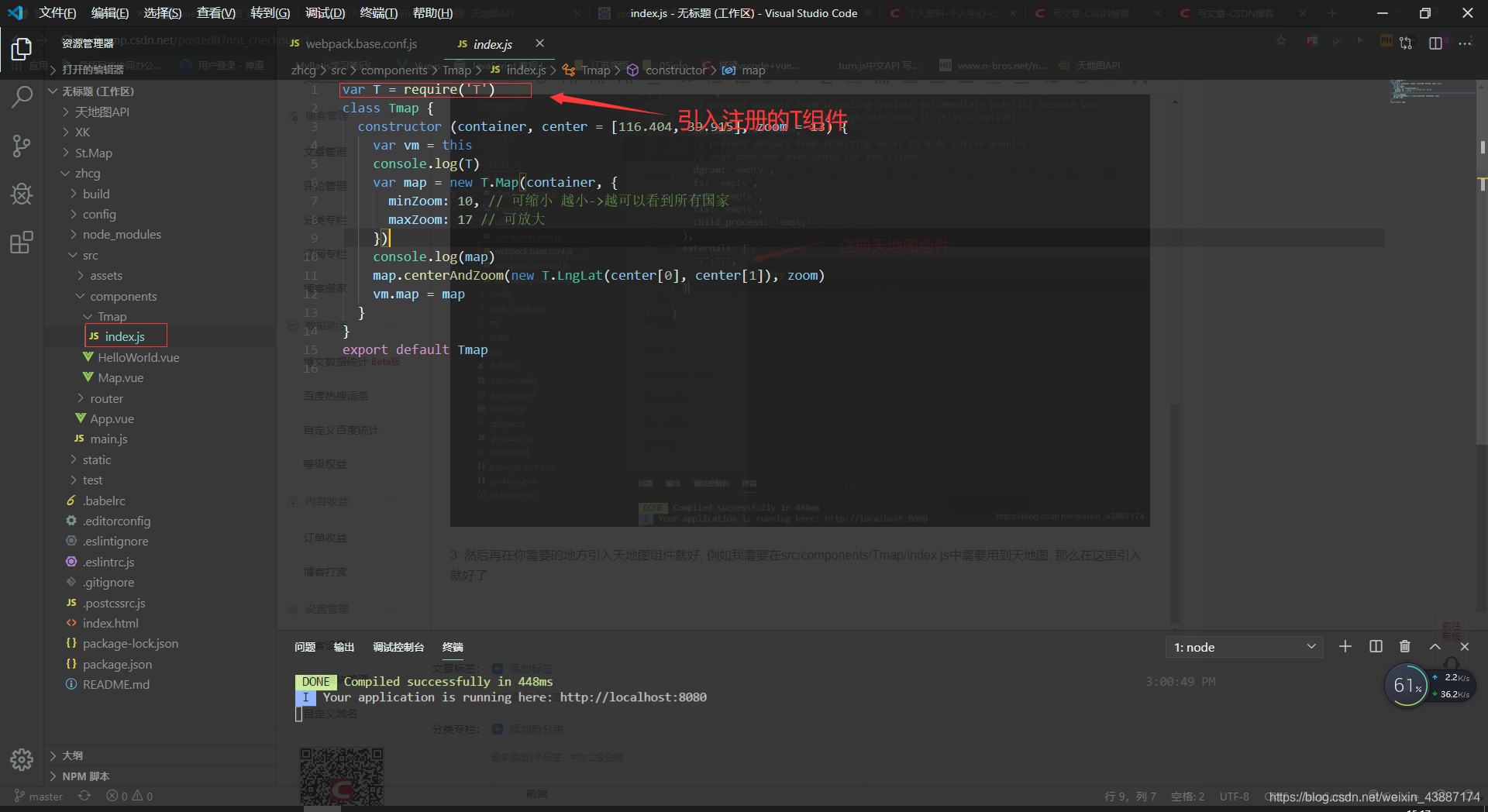Open .eslintrc.js file in explorer

pos(108,562)
